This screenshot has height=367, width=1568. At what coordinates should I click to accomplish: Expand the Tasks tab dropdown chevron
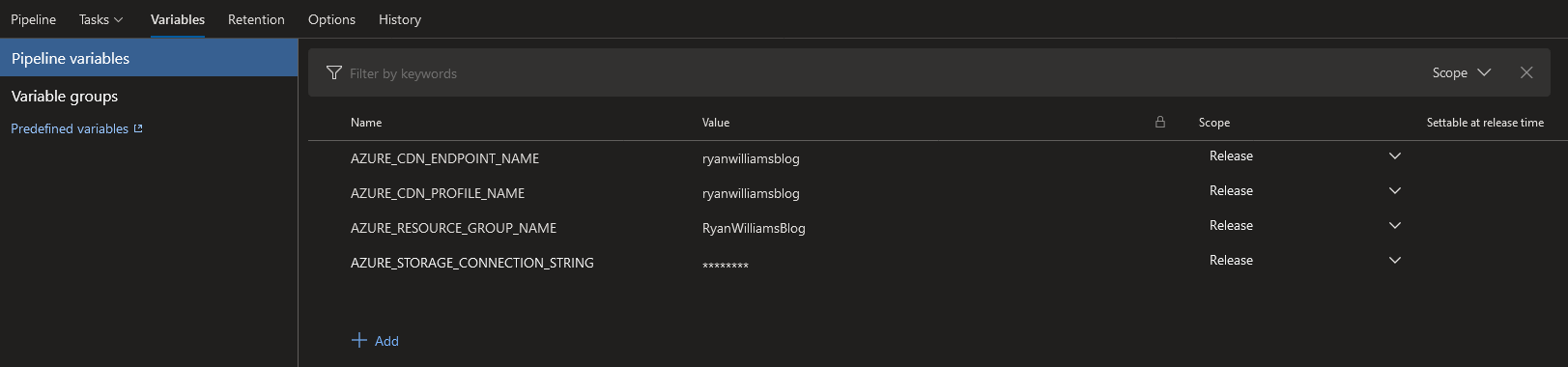(119, 19)
